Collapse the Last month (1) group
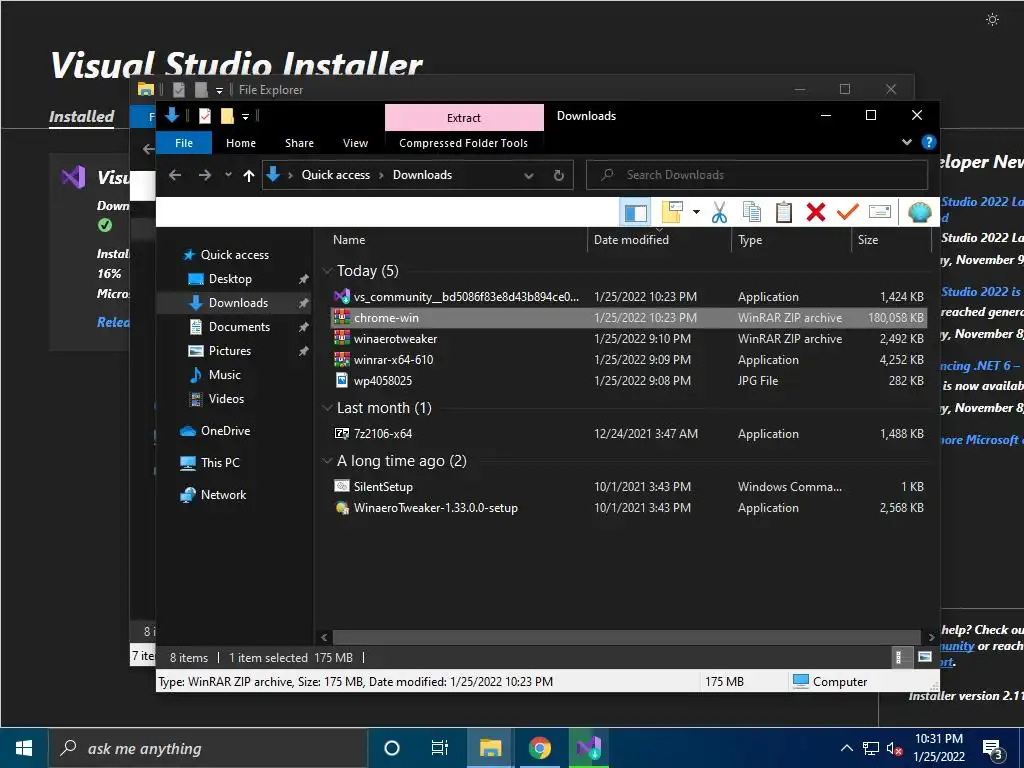 327,408
